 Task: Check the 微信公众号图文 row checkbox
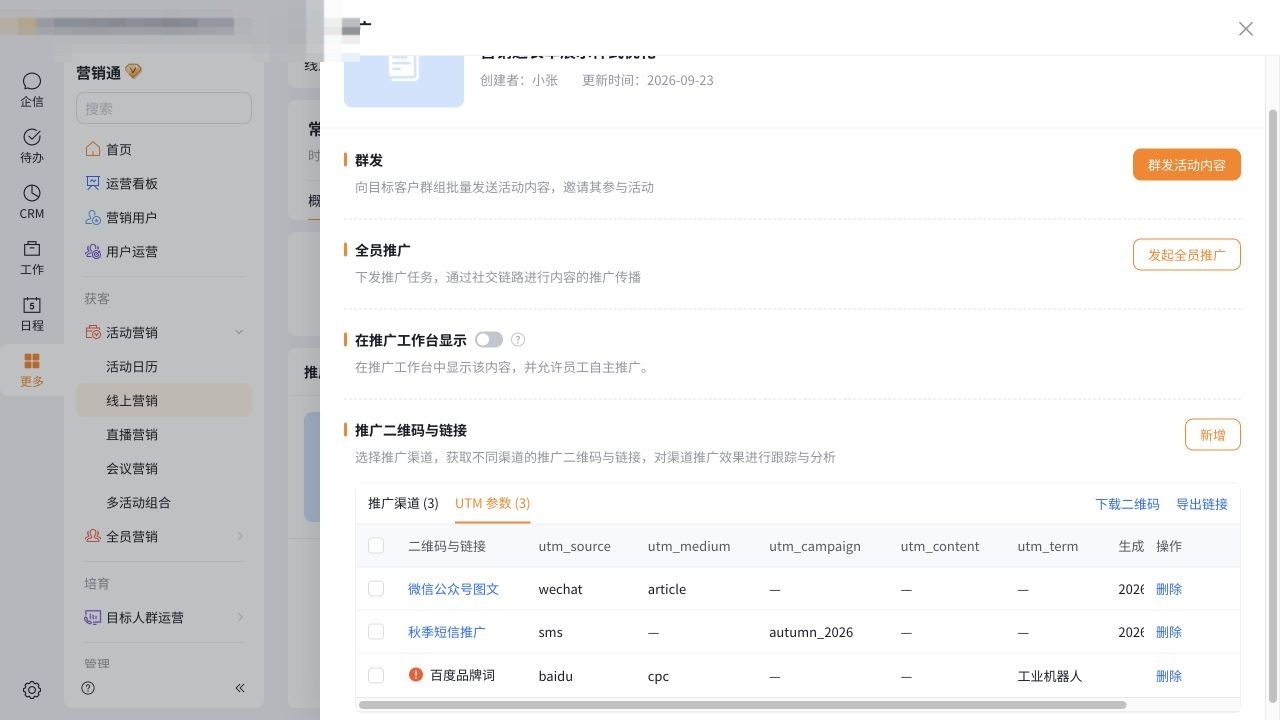tap(376, 589)
